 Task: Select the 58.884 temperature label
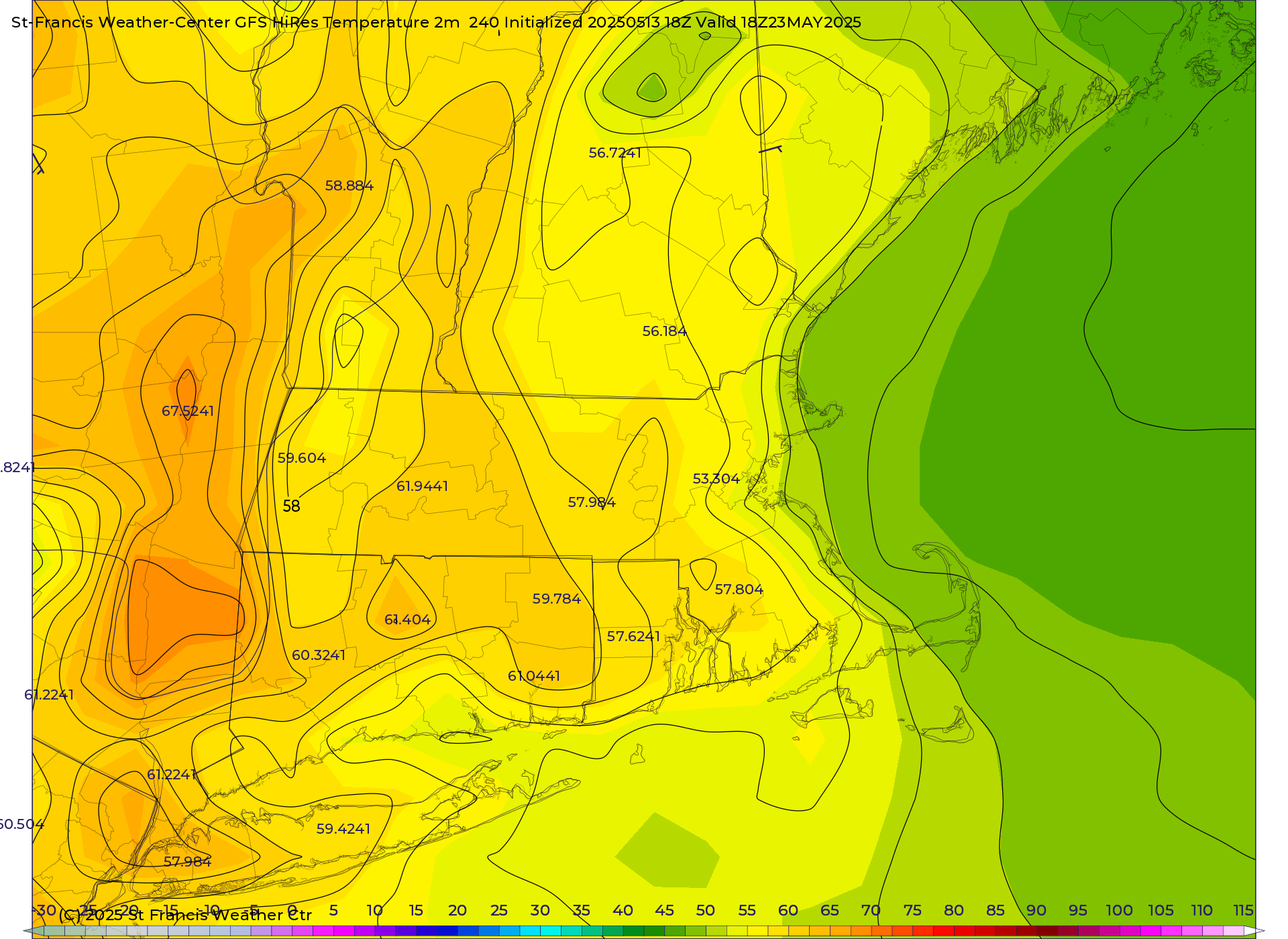350,186
